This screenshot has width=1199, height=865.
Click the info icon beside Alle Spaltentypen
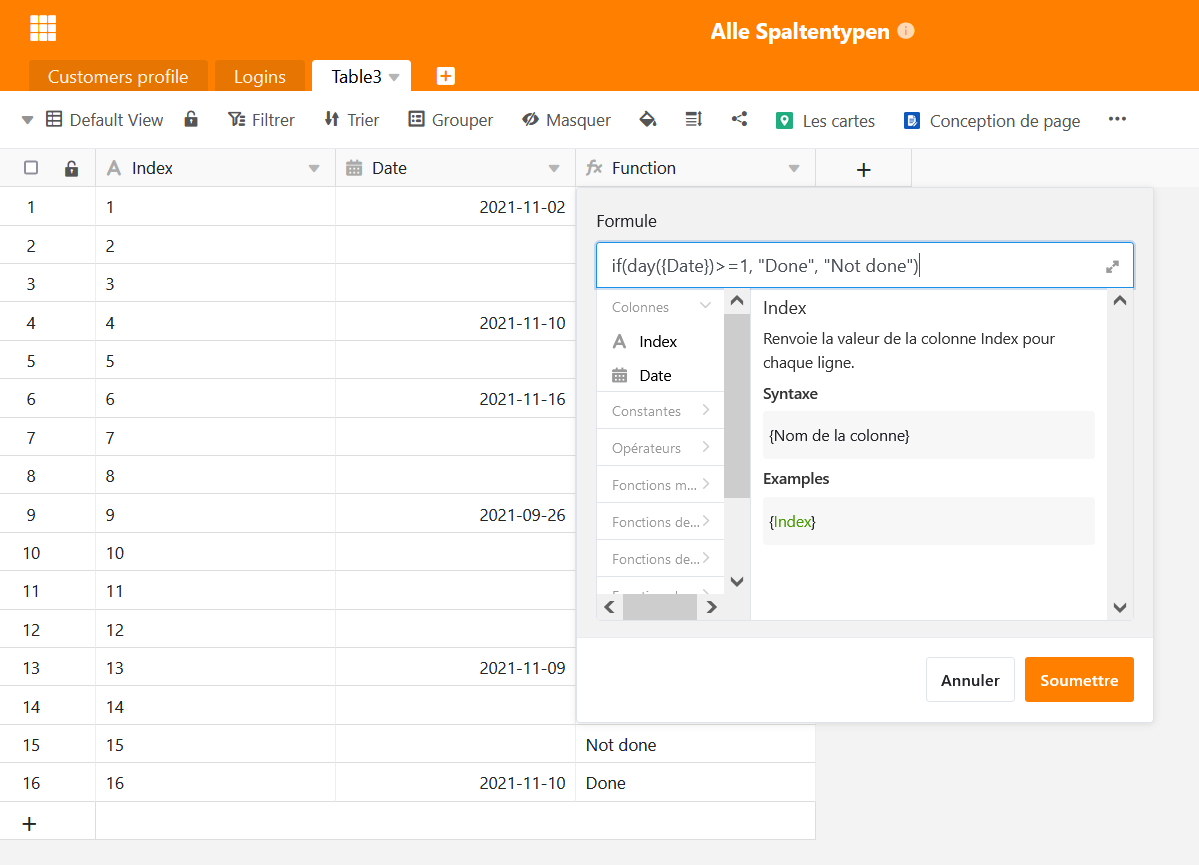pos(906,31)
